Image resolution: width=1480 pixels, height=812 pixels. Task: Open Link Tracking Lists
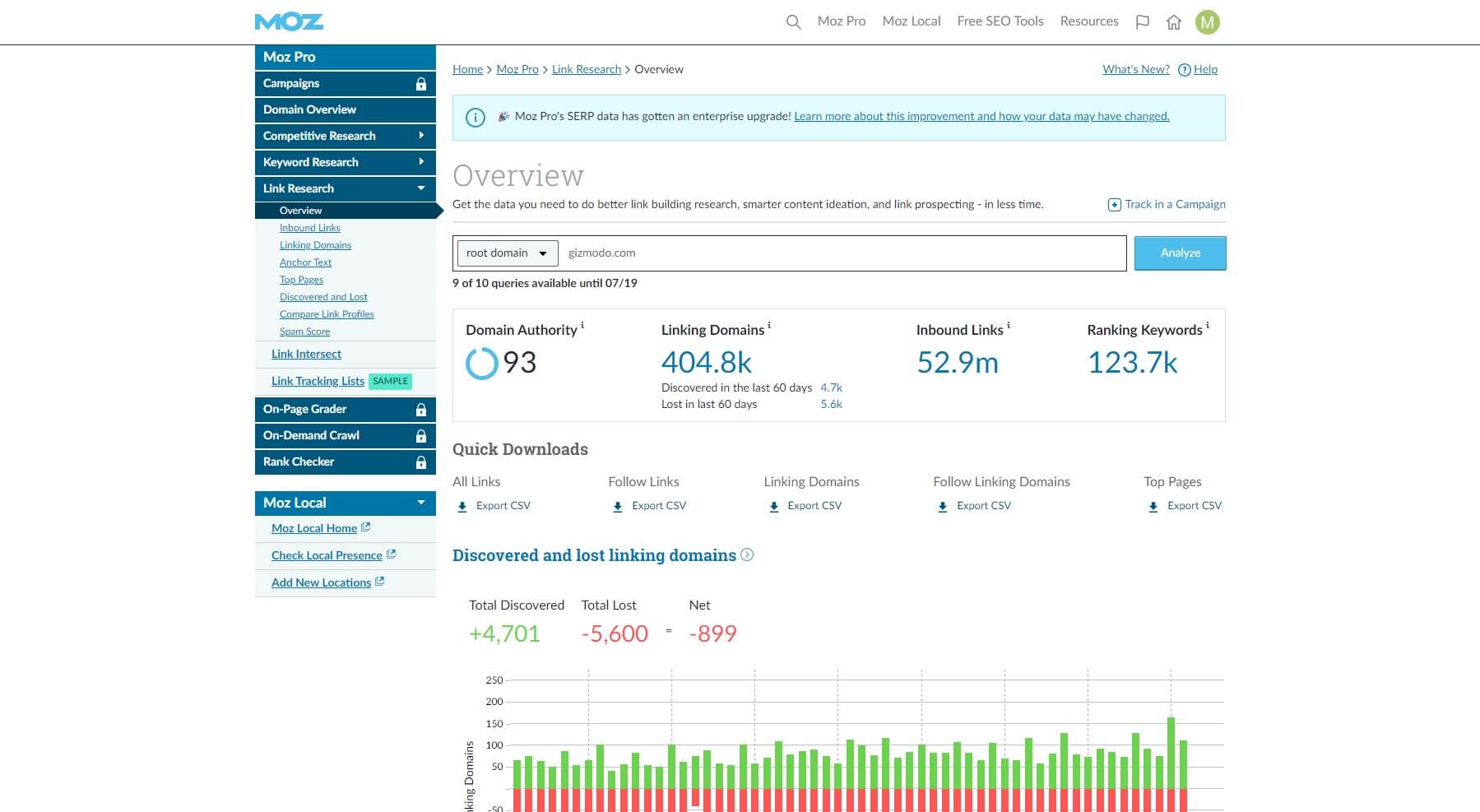tap(318, 381)
